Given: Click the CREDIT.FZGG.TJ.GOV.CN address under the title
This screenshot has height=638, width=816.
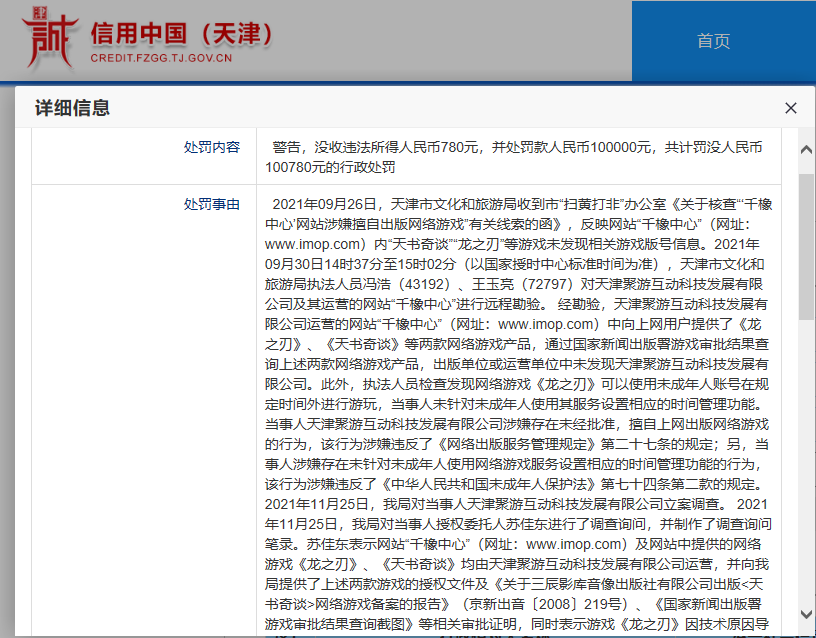Looking at the screenshot, I should tap(161, 58).
